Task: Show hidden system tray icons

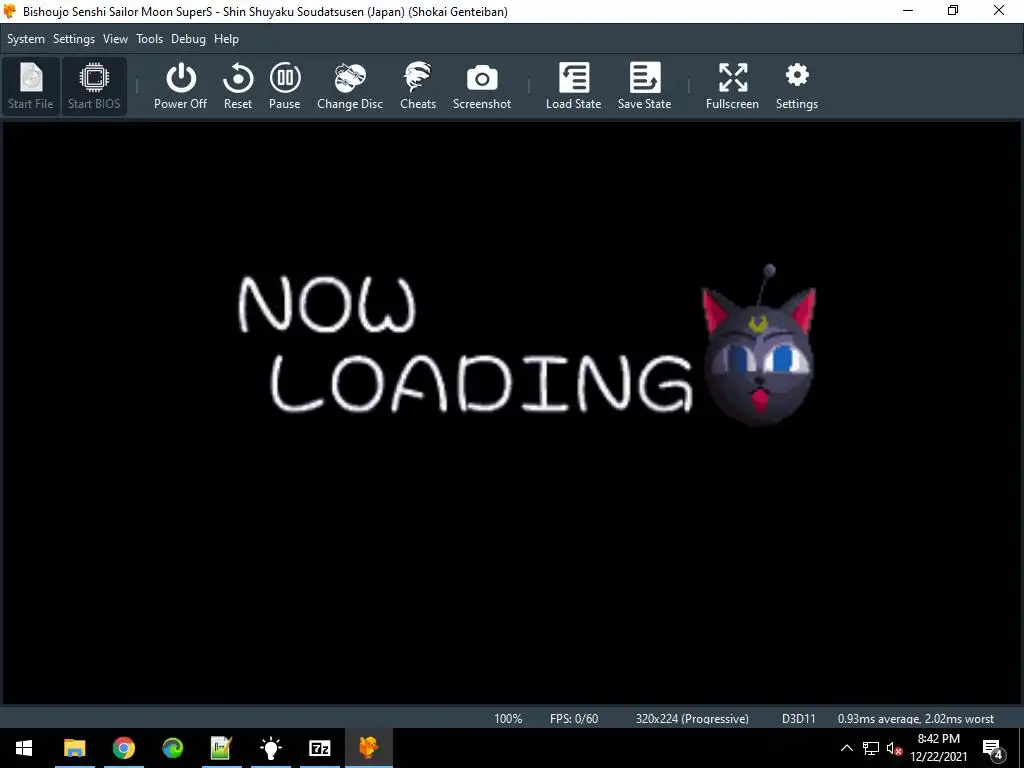Action: pos(846,748)
